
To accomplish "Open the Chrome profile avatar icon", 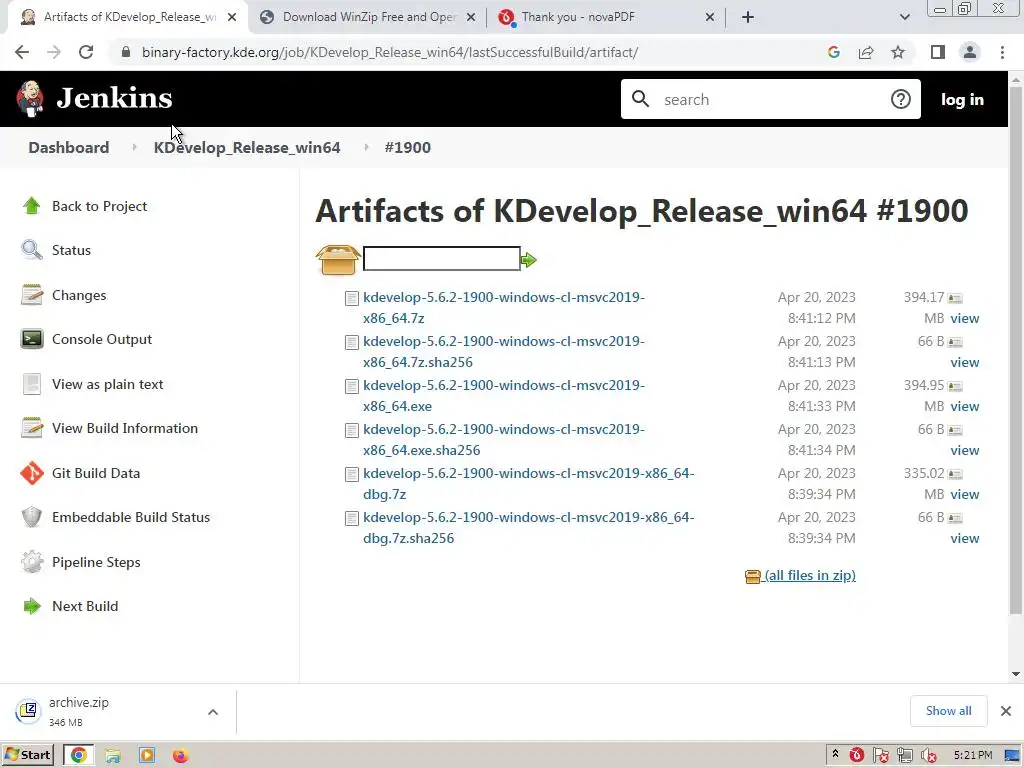I will pyautogui.click(x=970, y=52).
